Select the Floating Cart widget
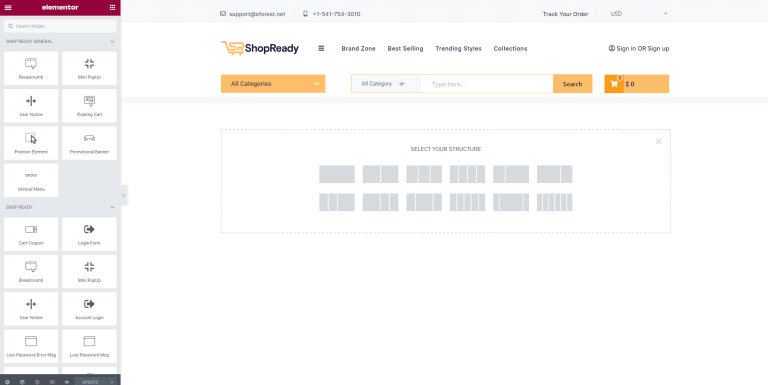The height and width of the screenshot is (385, 768). point(89,105)
